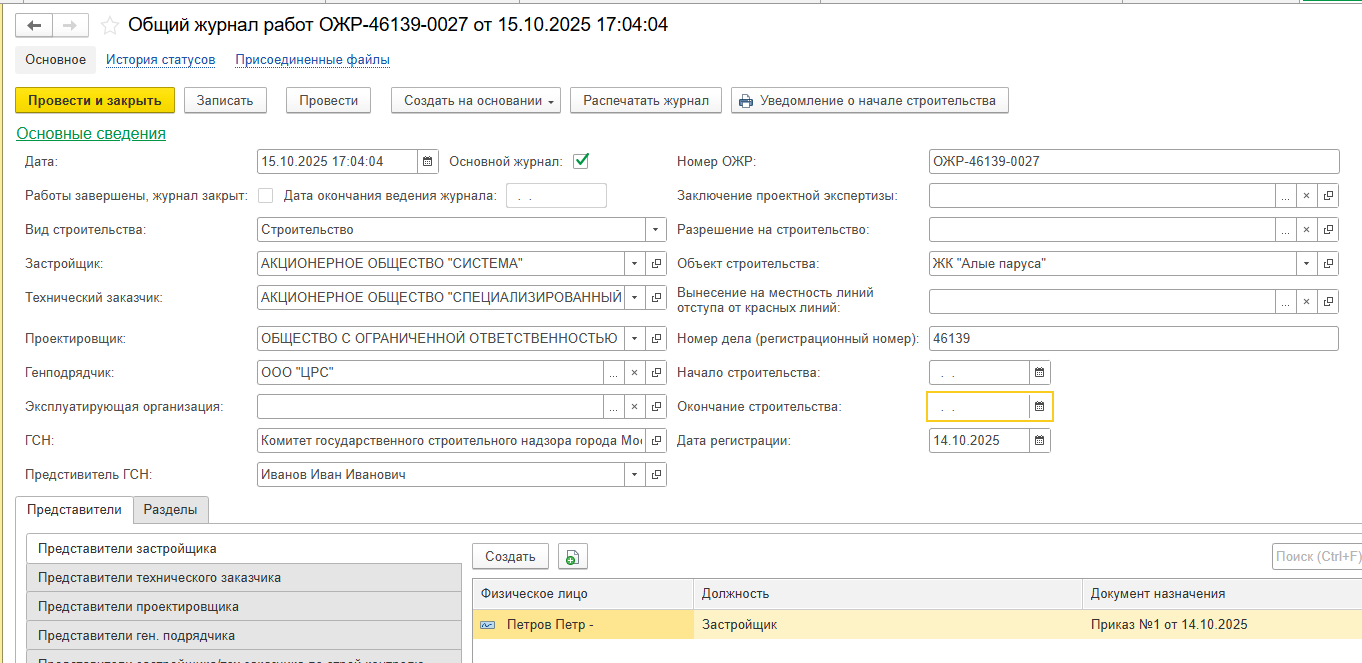This screenshot has height=663, width=1362.
Task: Click green add-copy icon next to Создать
Action: 573,557
